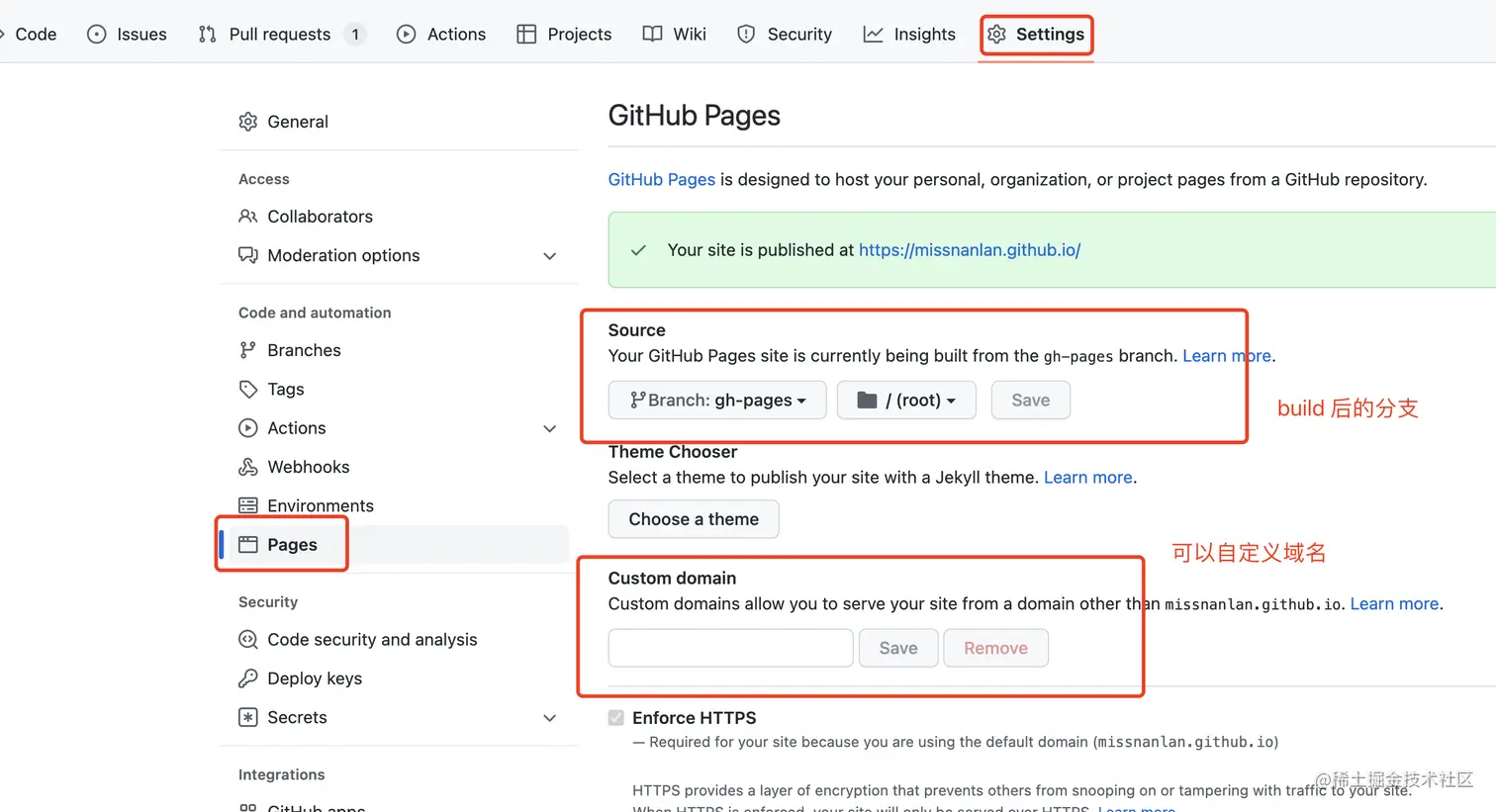Open the Wiki tab

point(675,35)
